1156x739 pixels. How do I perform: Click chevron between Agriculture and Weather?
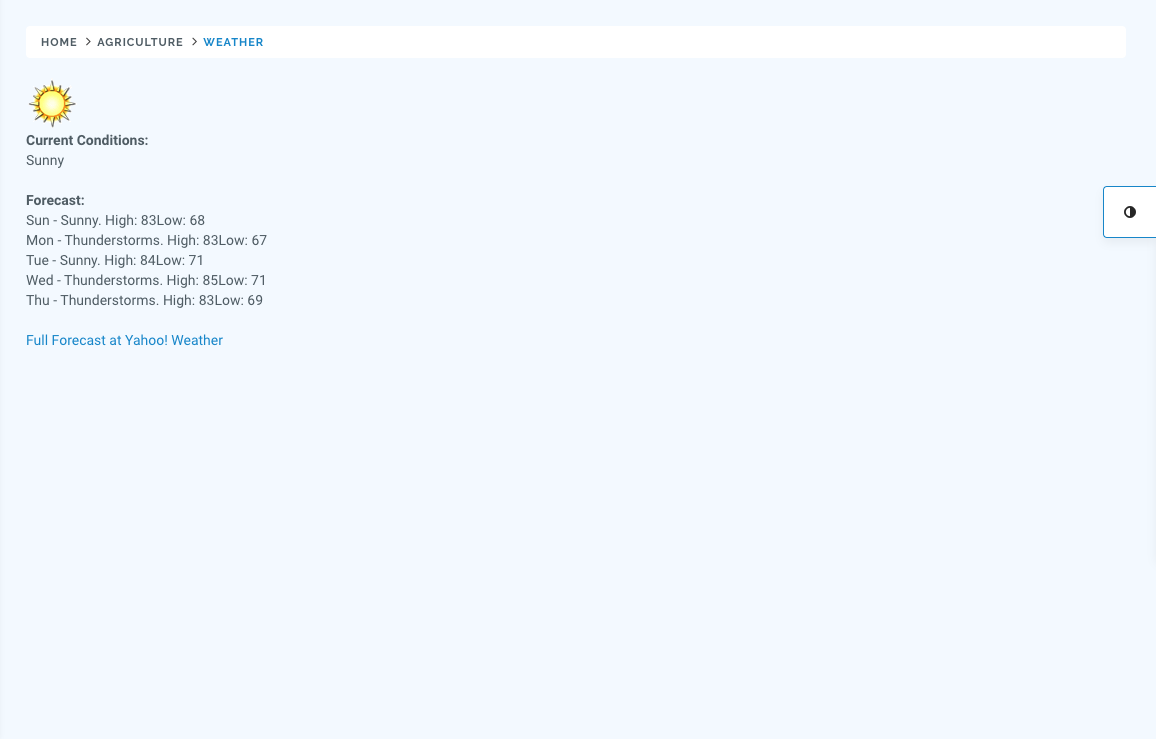[x=194, y=42]
